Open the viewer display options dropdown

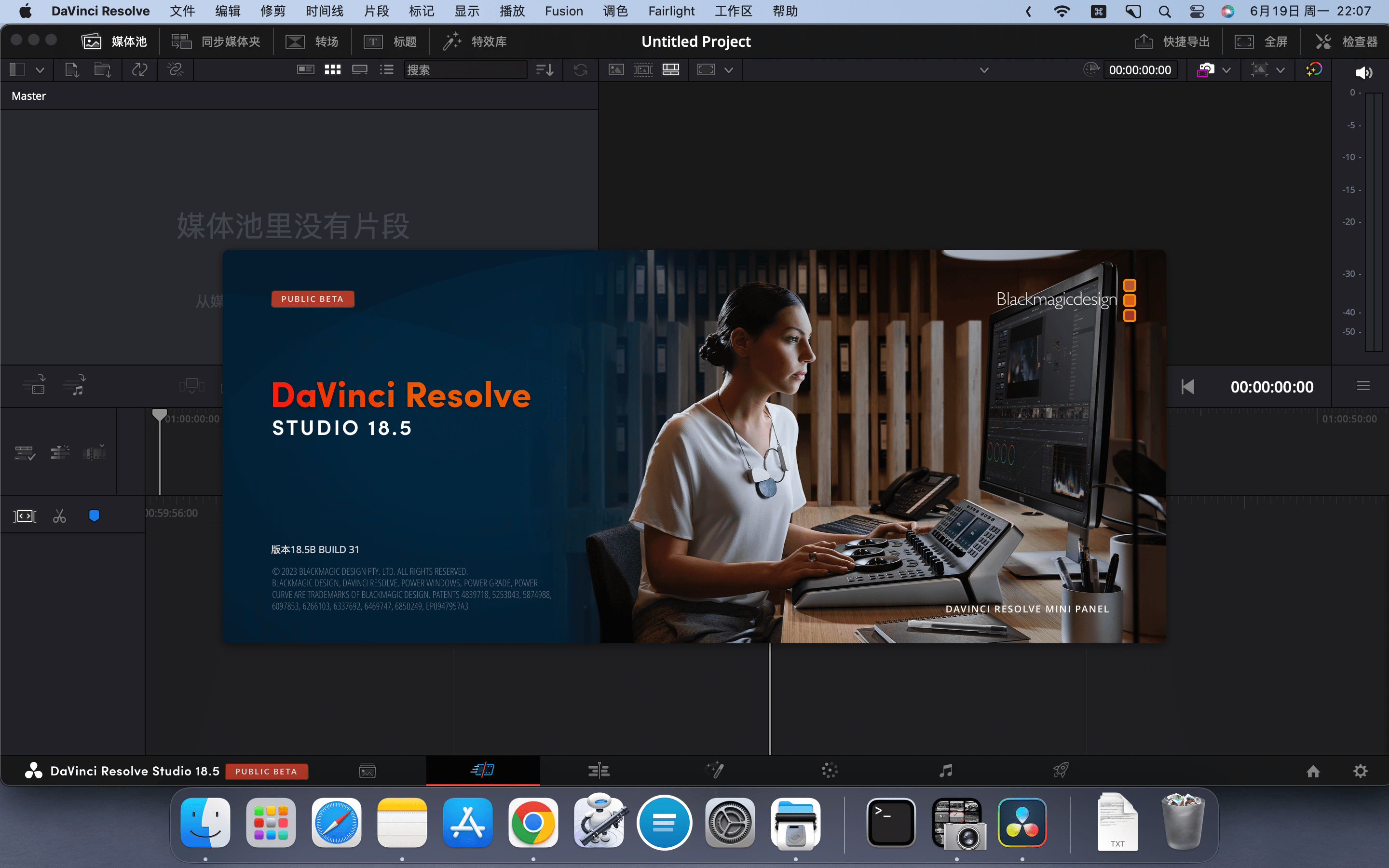(x=728, y=70)
